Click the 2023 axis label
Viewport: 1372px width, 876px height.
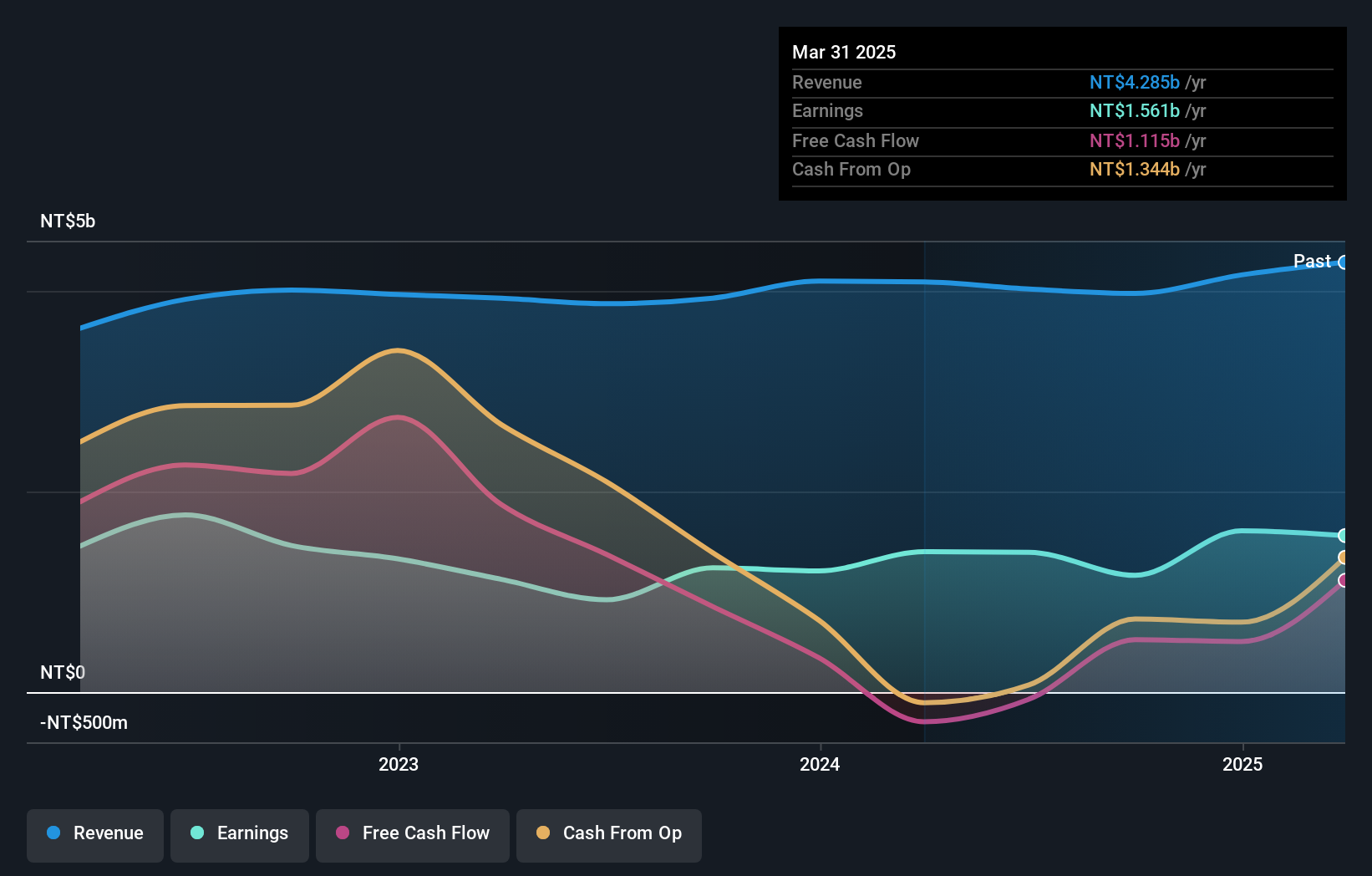point(399,764)
